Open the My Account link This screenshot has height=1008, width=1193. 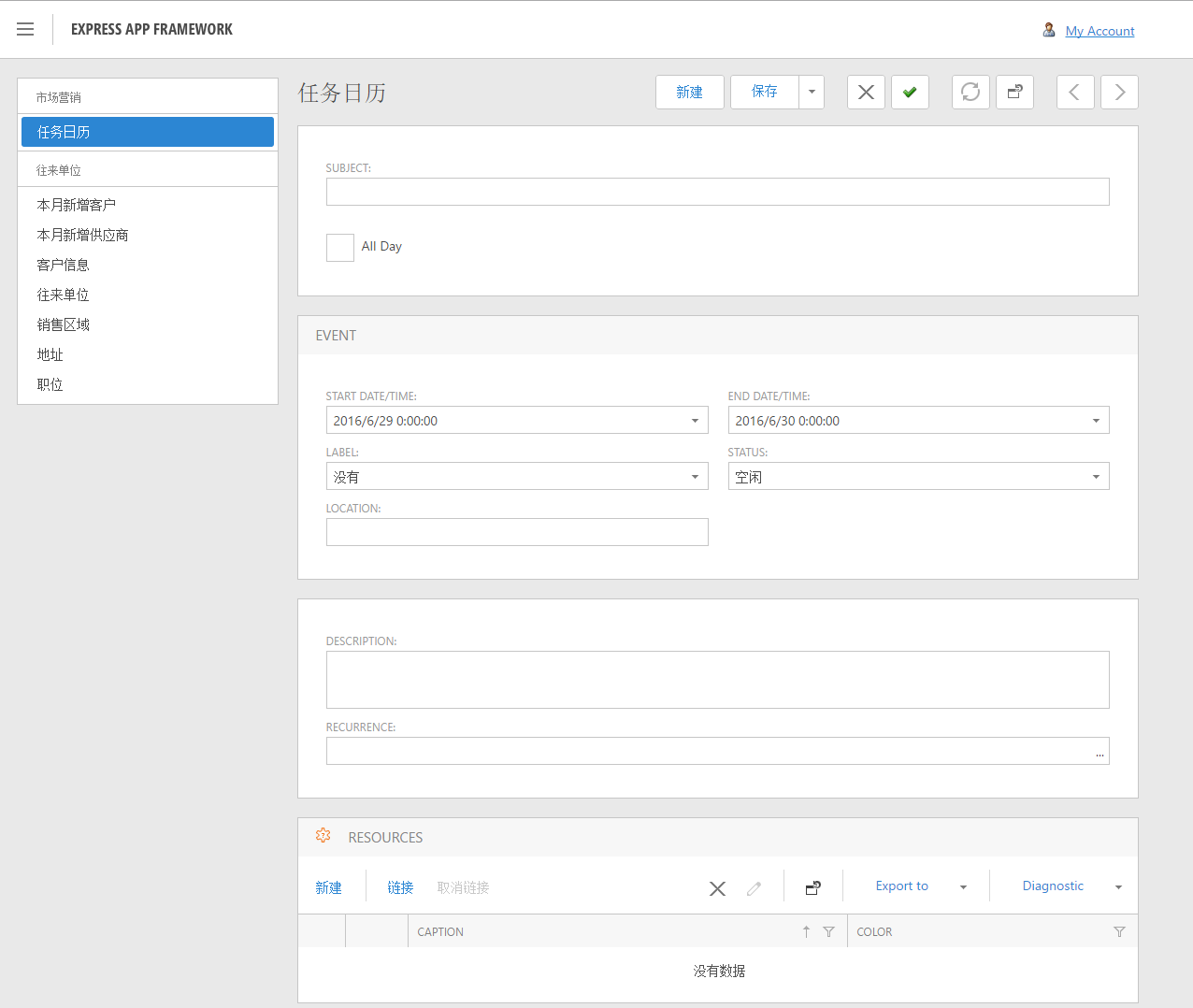[x=1100, y=31]
